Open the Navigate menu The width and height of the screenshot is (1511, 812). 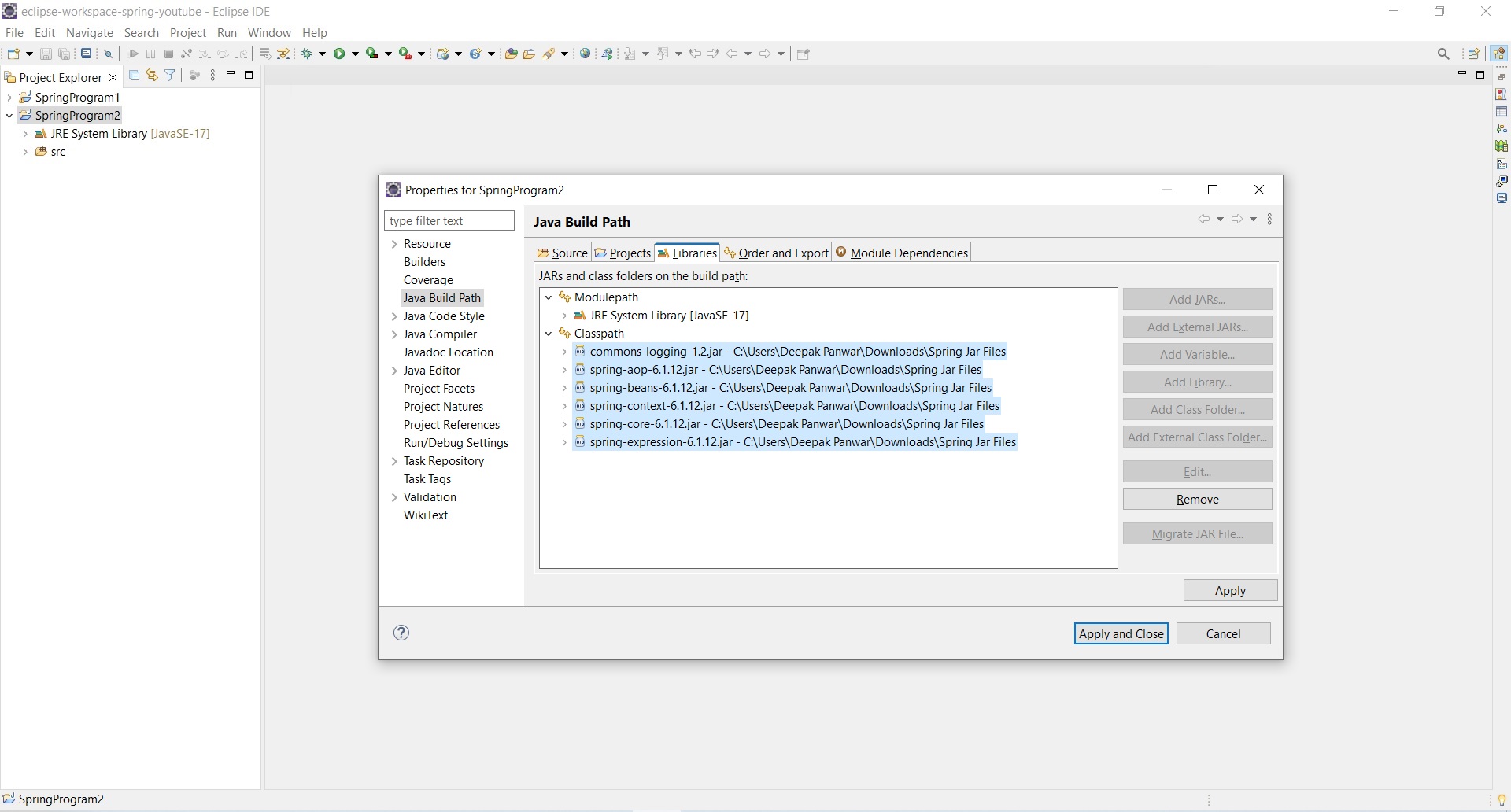[x=90, y=33]
